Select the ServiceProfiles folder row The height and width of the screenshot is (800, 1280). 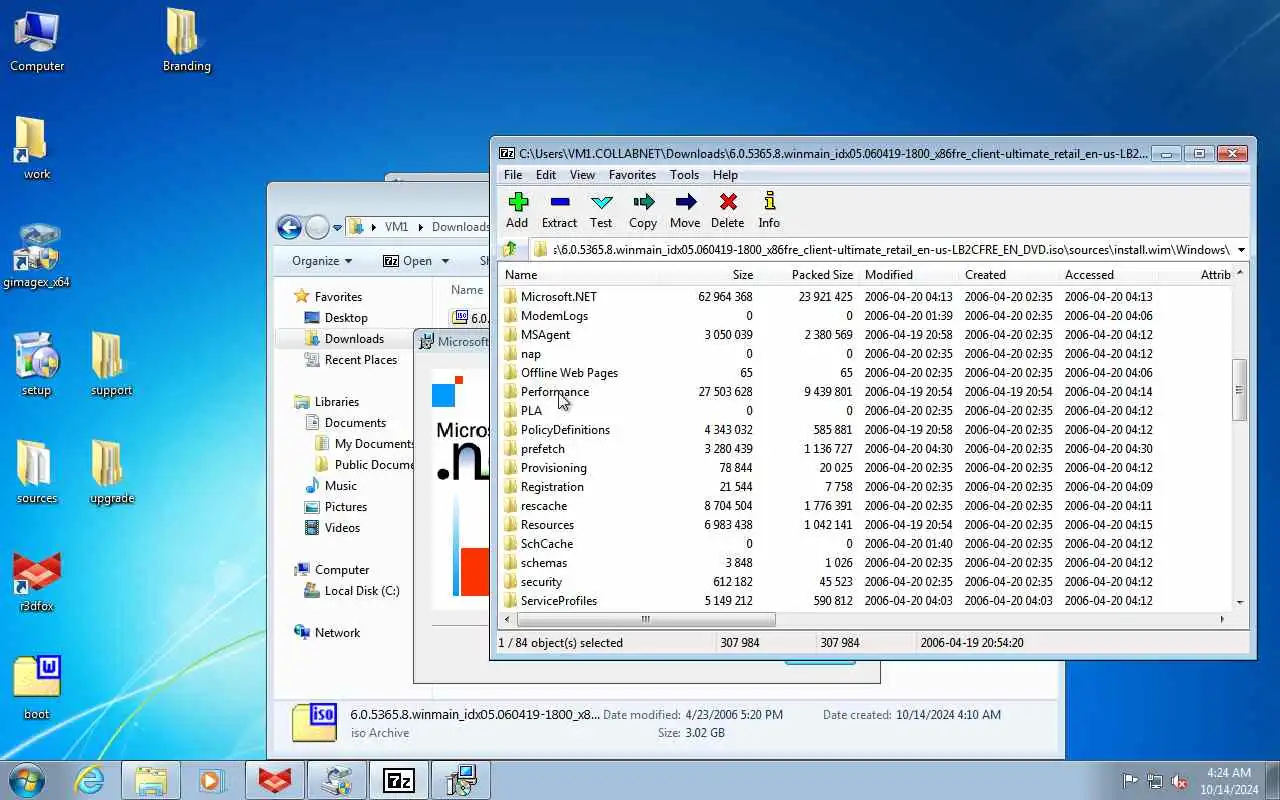[866, 600]
